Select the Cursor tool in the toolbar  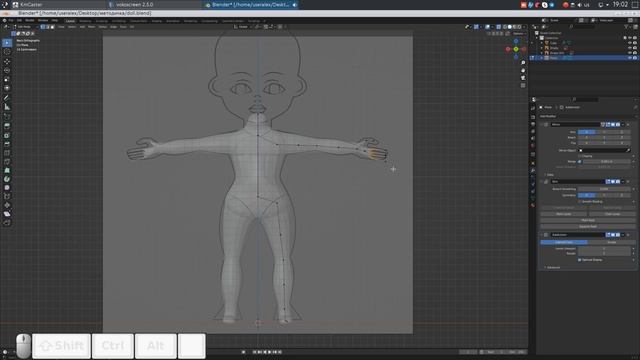coord(7,52)
